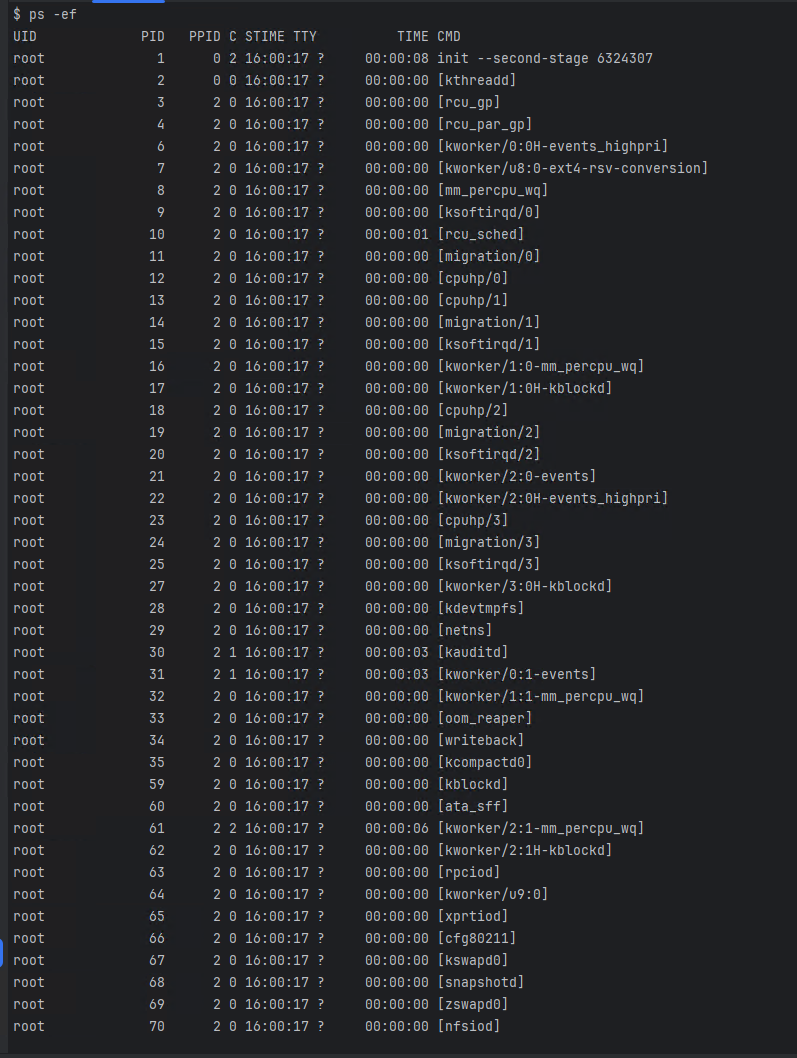Click the [kdevtmpfs] process name
797x1058 pixels.
tap(481, 609)
